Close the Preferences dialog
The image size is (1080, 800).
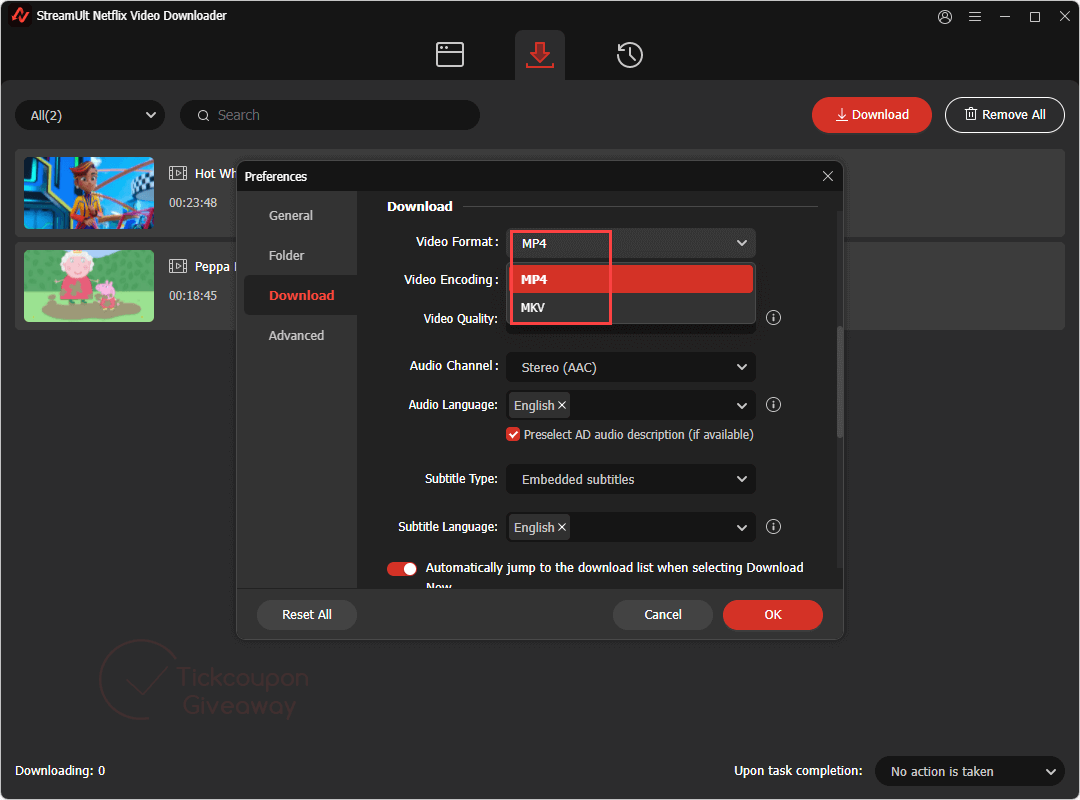(x=828, y=176)
